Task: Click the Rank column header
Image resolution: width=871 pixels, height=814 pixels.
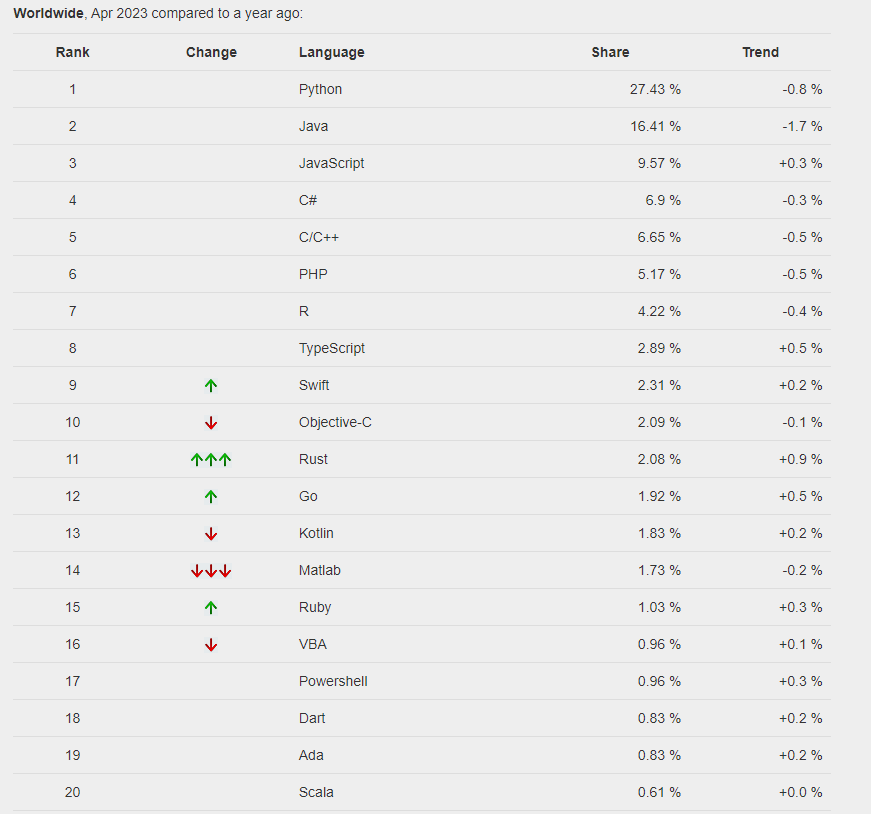Action: [x=72, y=52]
